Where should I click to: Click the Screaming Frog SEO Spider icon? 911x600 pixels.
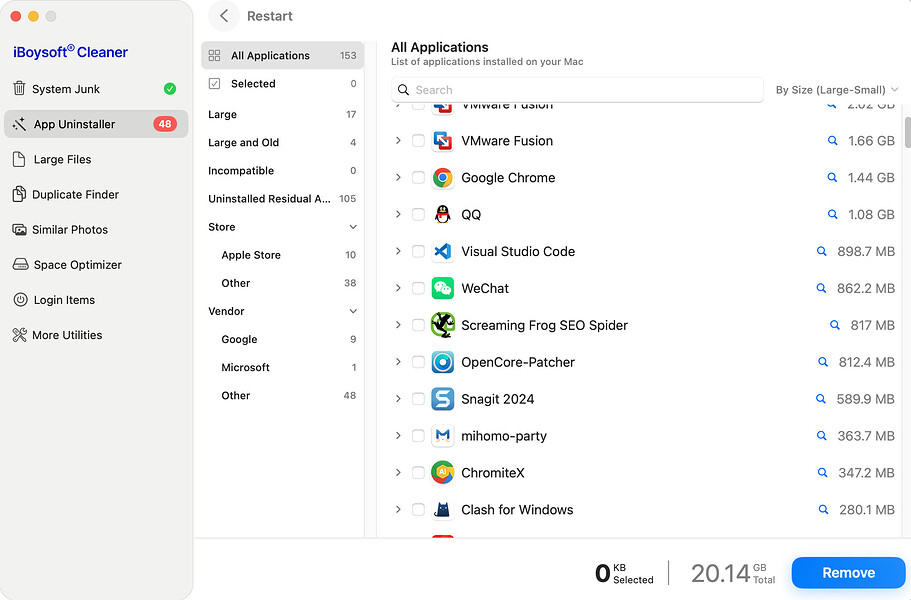point(443,325)
